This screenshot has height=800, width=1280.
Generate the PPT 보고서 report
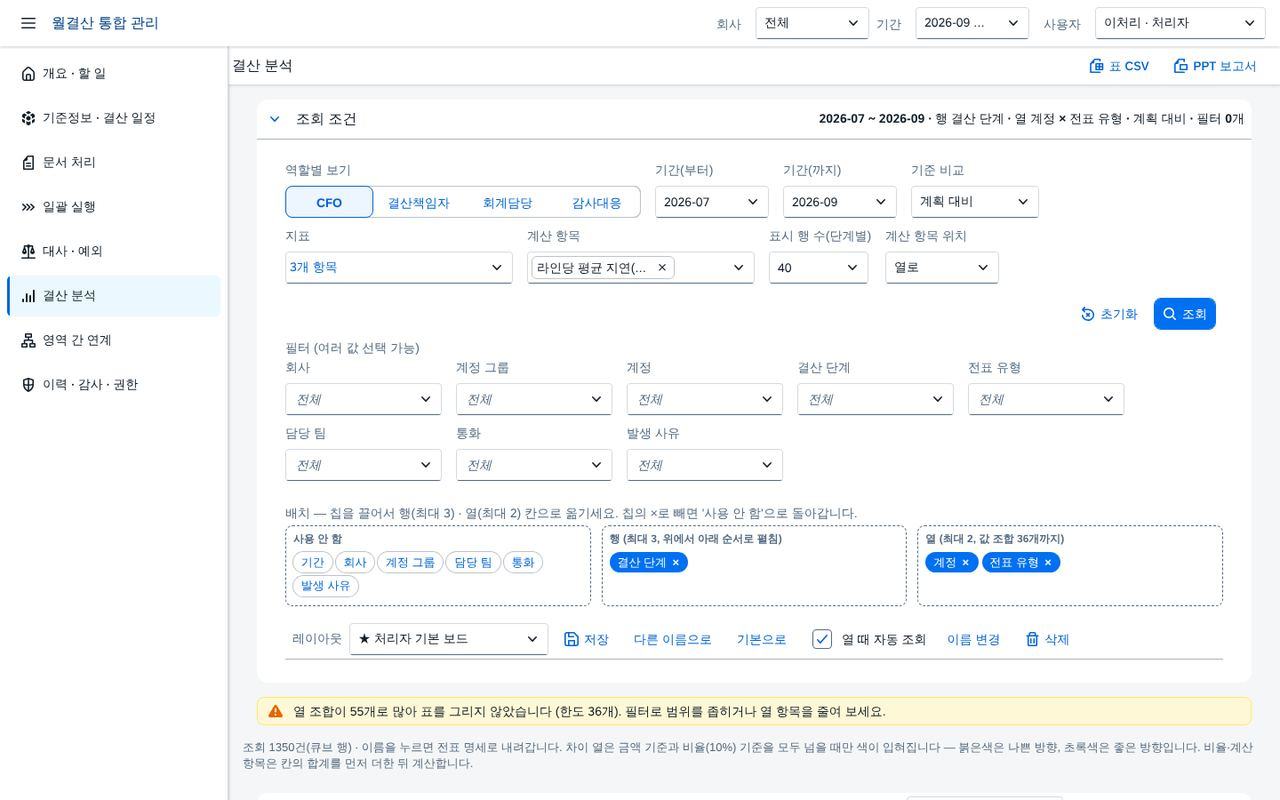(1215, 66)
